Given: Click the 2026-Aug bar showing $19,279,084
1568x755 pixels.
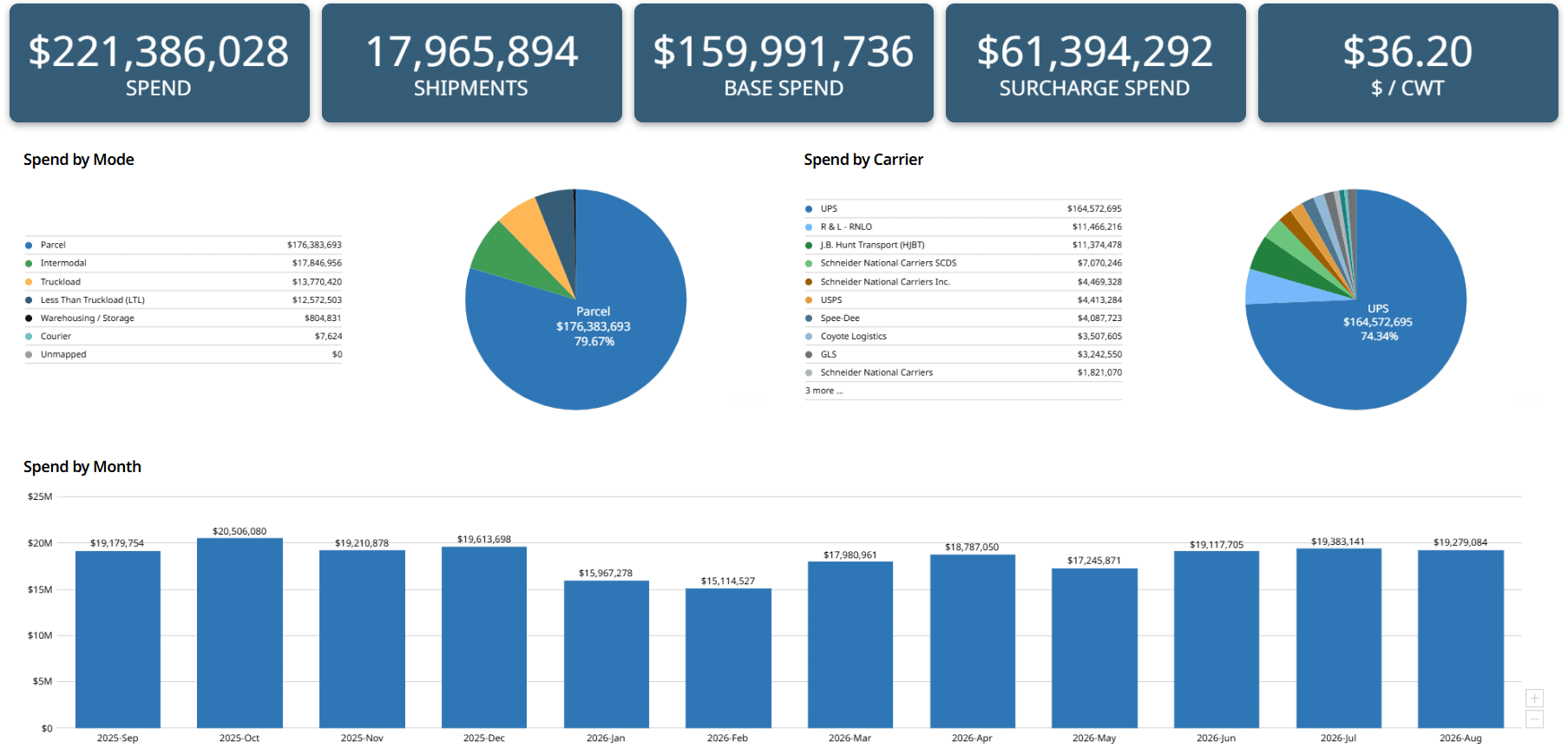Looking at the screenshot, I should [x=1460, y=640].
